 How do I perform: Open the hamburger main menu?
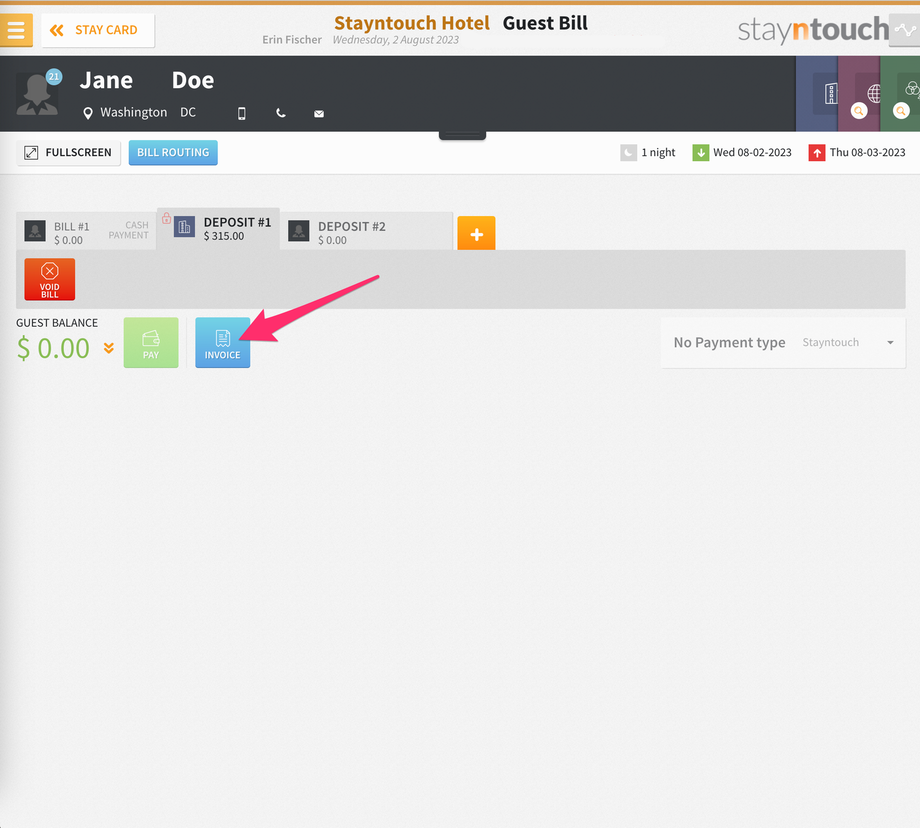click(16, 30)
